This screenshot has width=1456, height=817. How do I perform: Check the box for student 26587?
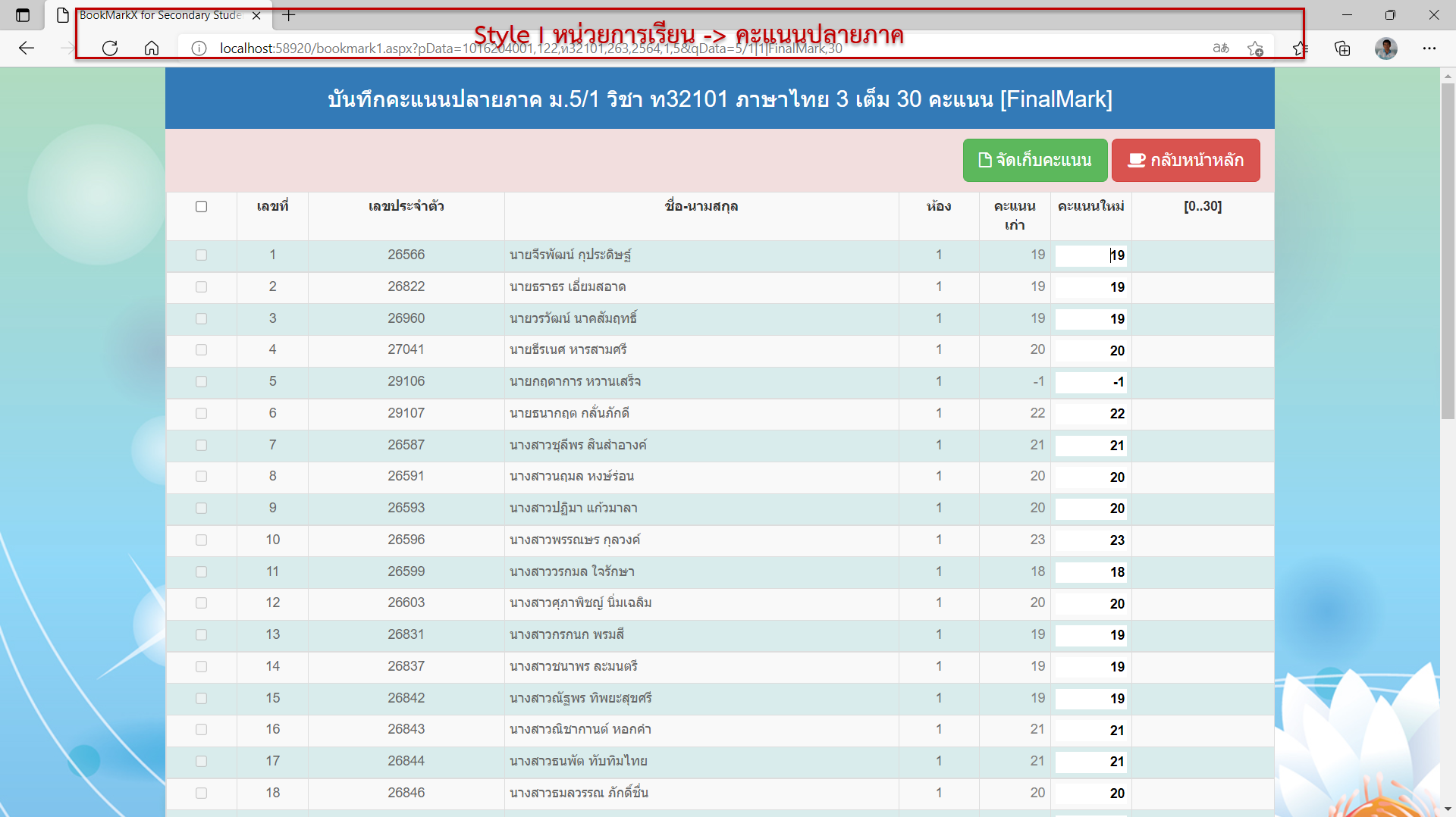click(x=201, y=445)
